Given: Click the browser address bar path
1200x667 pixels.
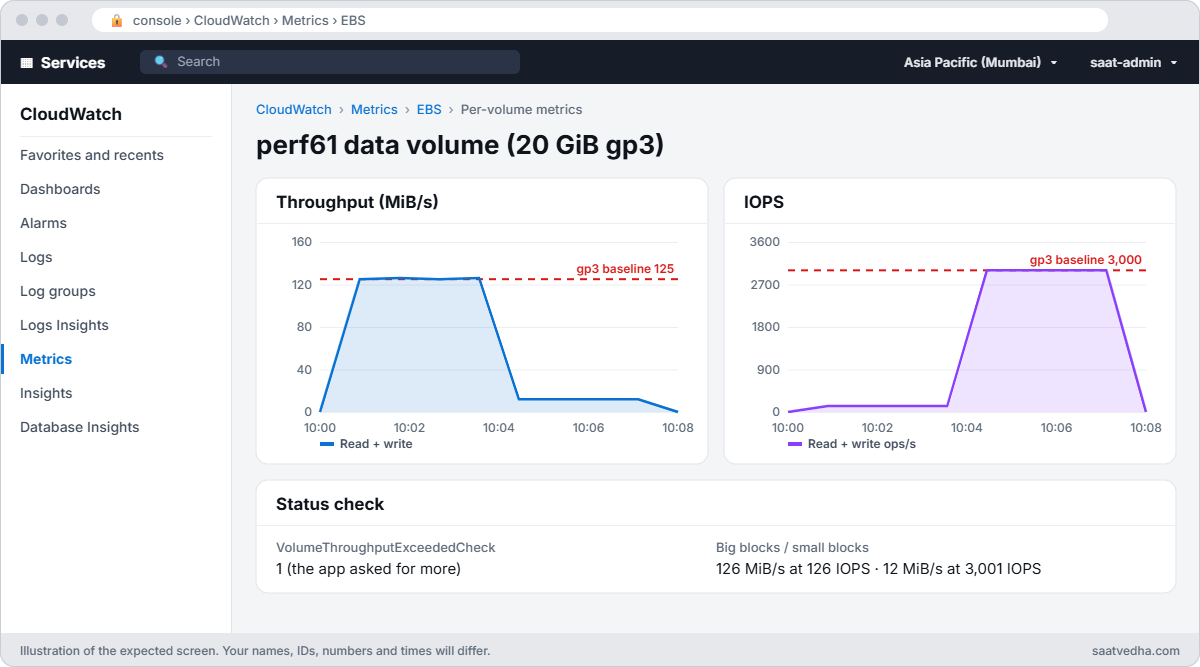Looking at the screenshot, I should coord(249,20).
